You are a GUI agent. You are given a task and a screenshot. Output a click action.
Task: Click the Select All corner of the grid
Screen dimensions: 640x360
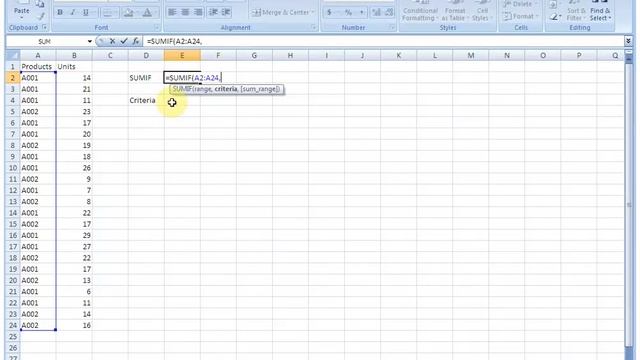pos(13,55)
